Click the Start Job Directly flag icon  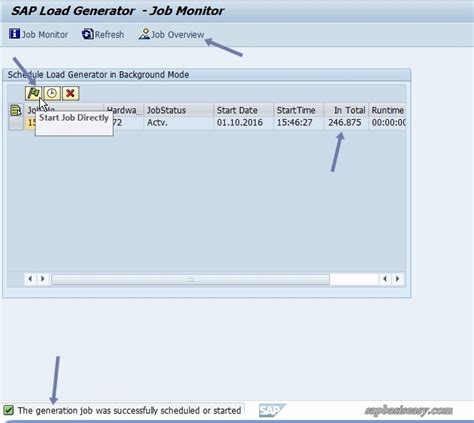tap(33, 93)
